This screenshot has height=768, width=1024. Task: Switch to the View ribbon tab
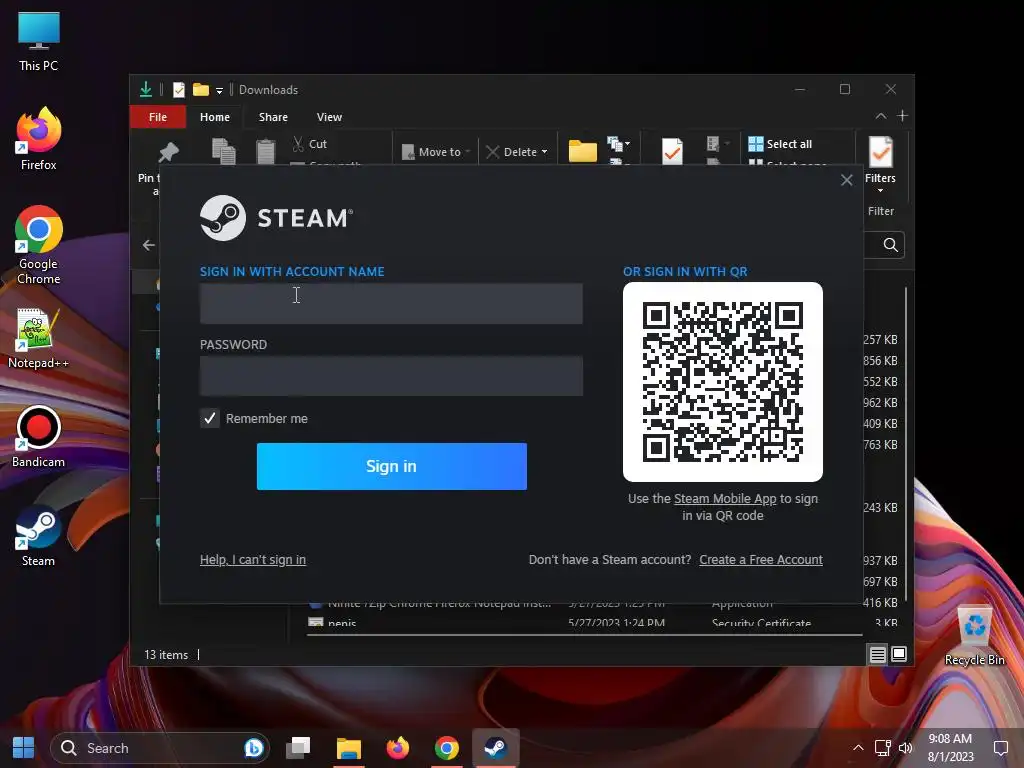click(329, 117)
